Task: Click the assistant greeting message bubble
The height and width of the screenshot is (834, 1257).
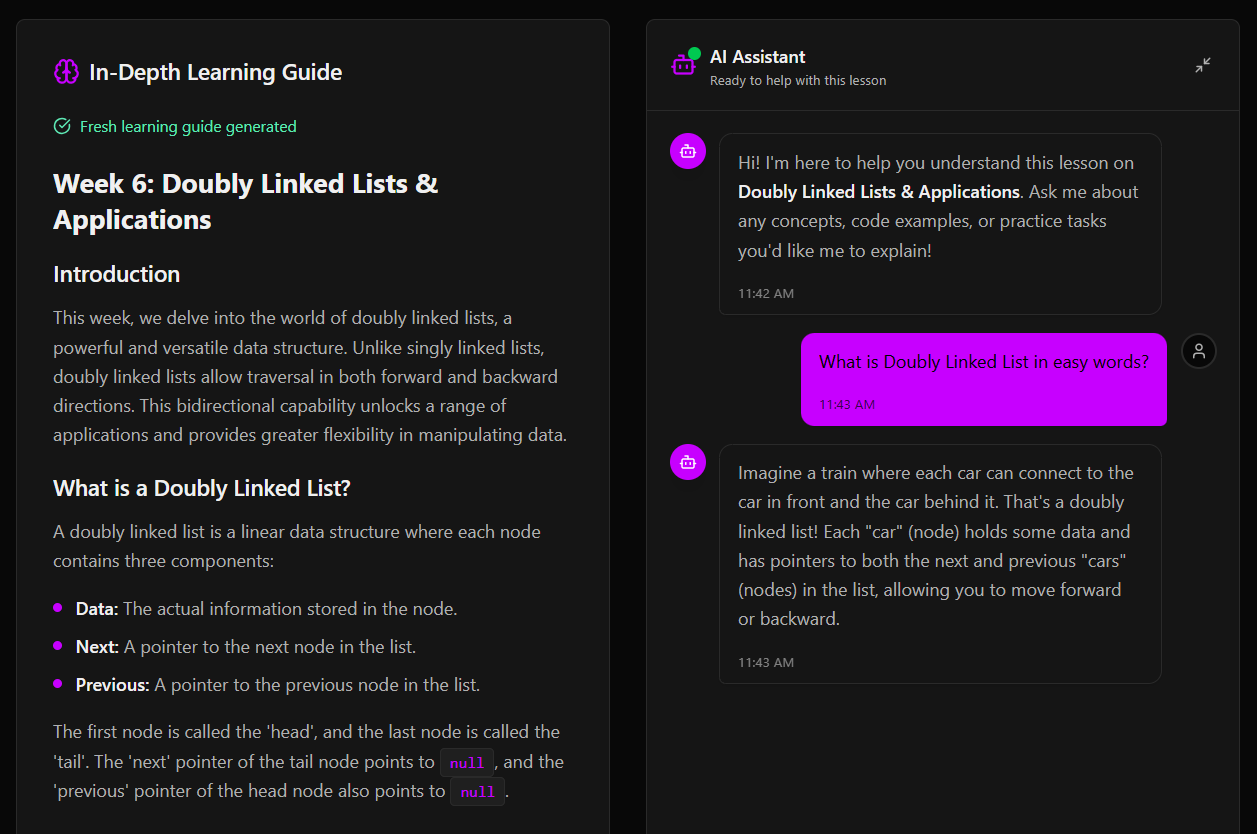Action: [940, 224]
